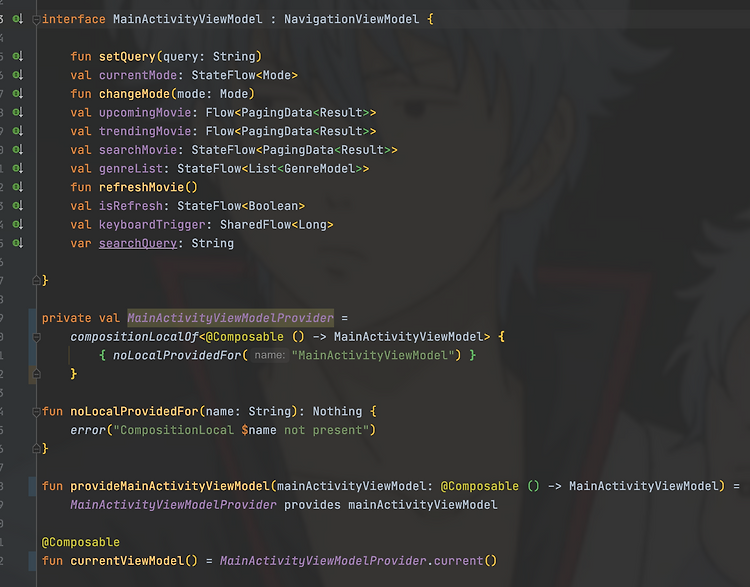This screenshot has width=750, height=587.
Task: Click the highlighted MainActivityViewModelProvider declaration
Action: (231, 318)
